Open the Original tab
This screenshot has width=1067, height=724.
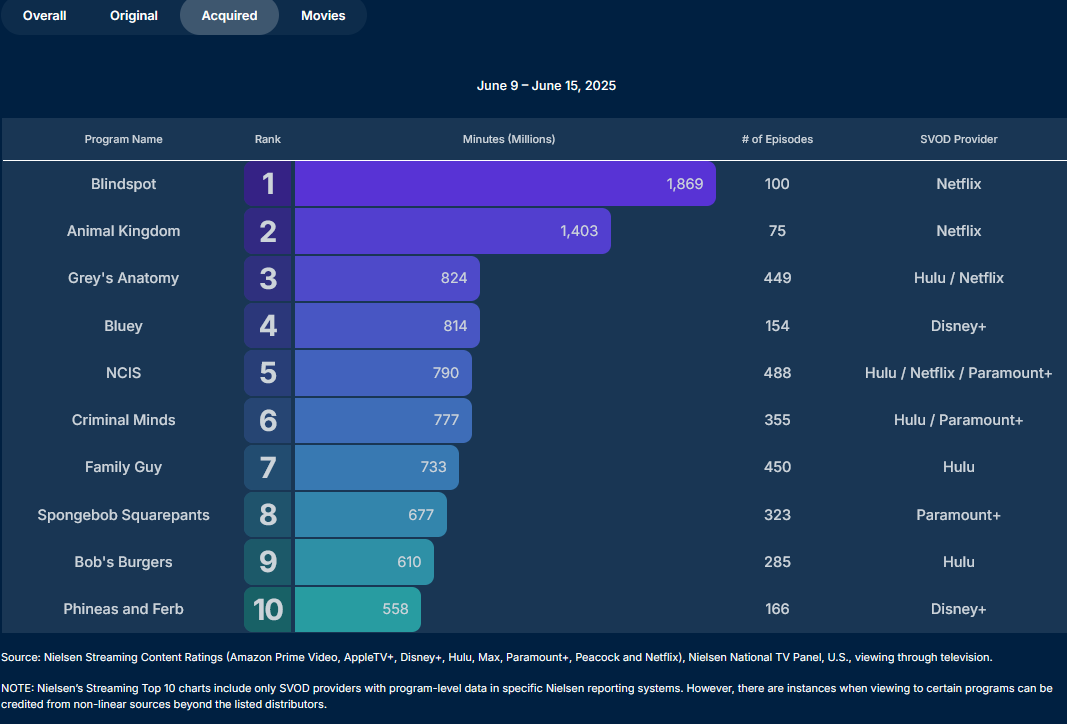click(134, 16)
